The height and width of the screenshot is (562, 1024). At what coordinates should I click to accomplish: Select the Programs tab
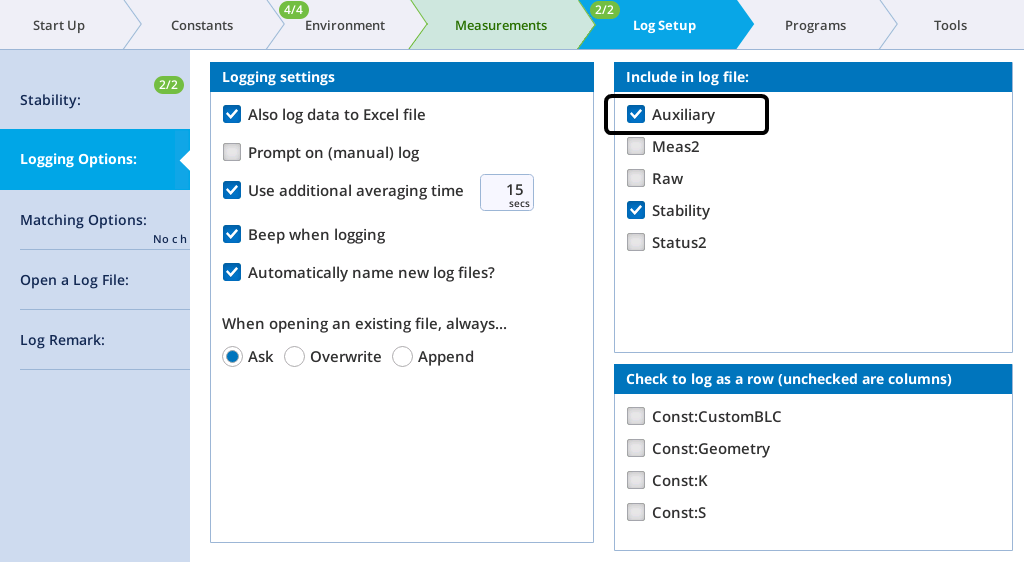(815, 25)
